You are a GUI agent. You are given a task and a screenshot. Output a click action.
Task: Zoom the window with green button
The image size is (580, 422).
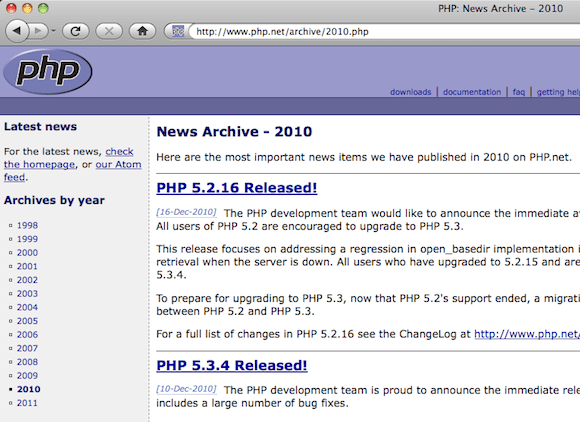pos(43,8)
